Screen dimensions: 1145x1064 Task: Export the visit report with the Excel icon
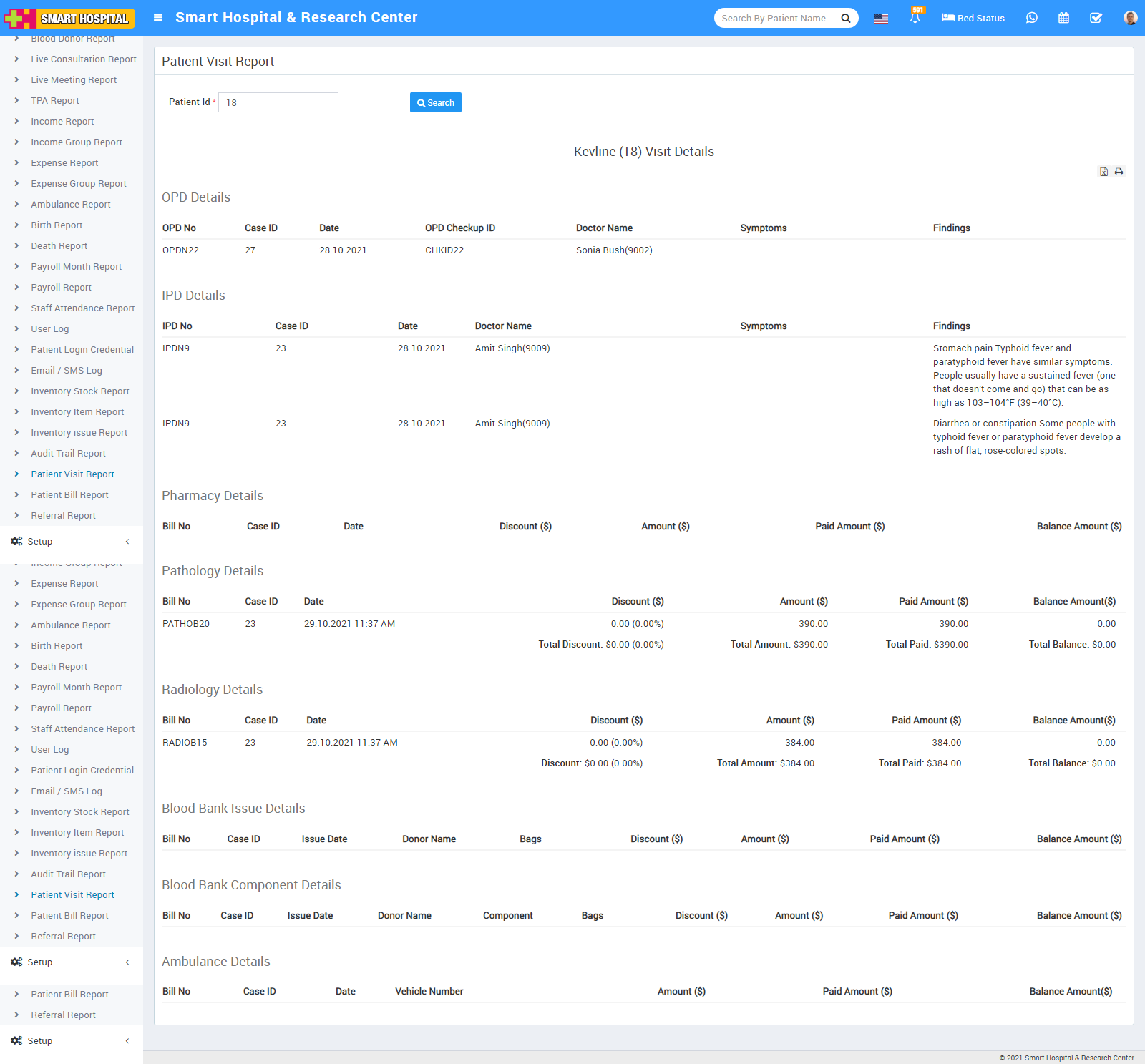pos(1103,172)
